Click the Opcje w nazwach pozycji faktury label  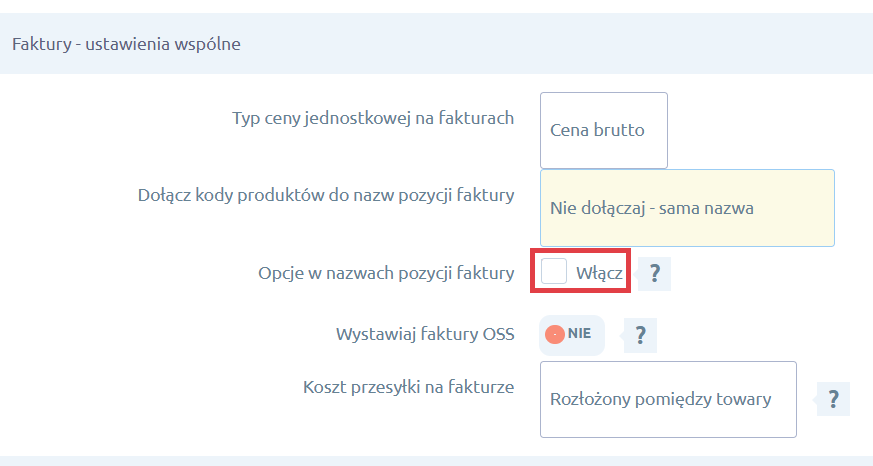coord(386,273)
